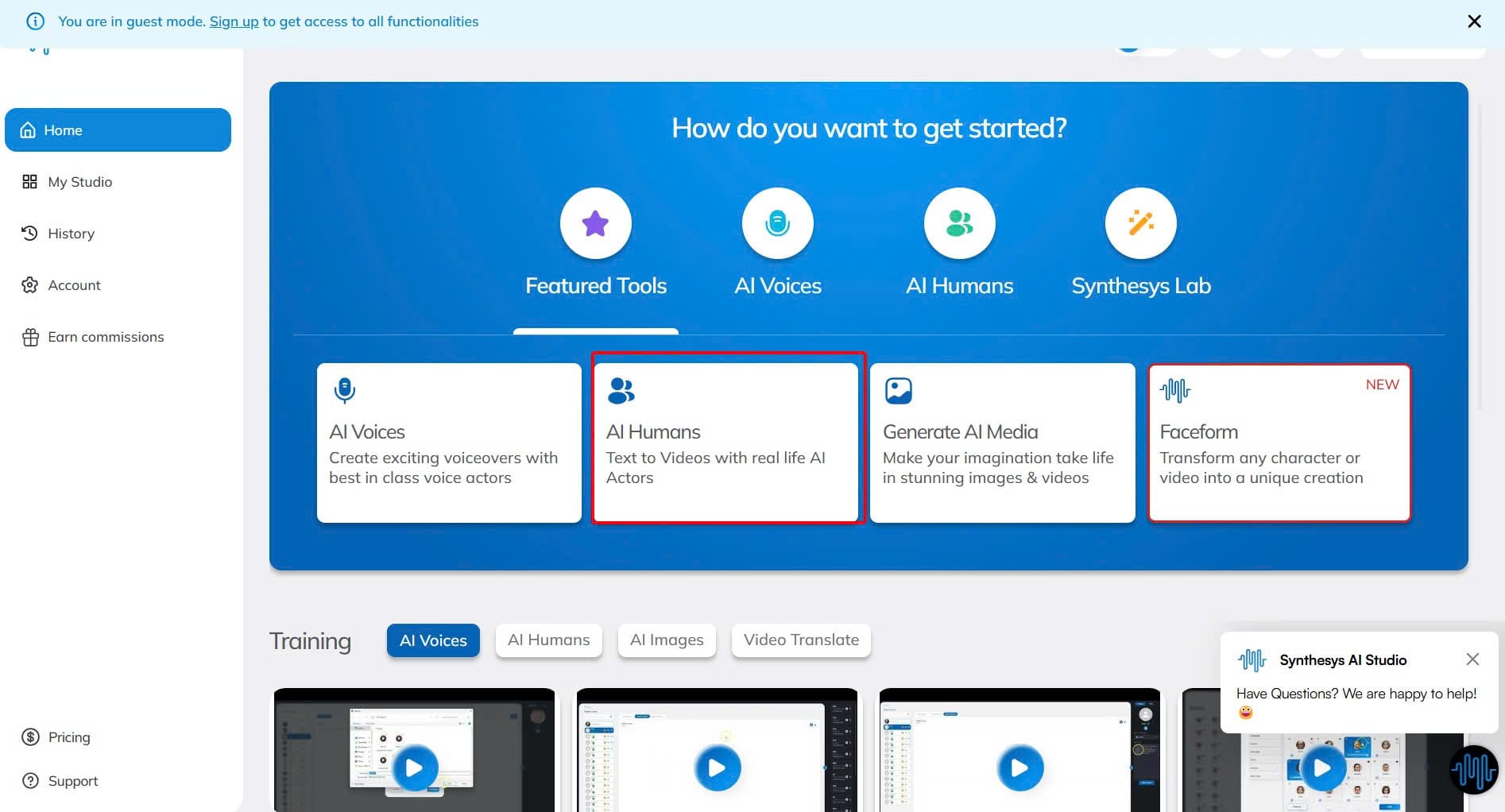The width and height of the screenshot is (1505, 812).
Task: Click the My Studio grid icon
Action: point(29,181)
